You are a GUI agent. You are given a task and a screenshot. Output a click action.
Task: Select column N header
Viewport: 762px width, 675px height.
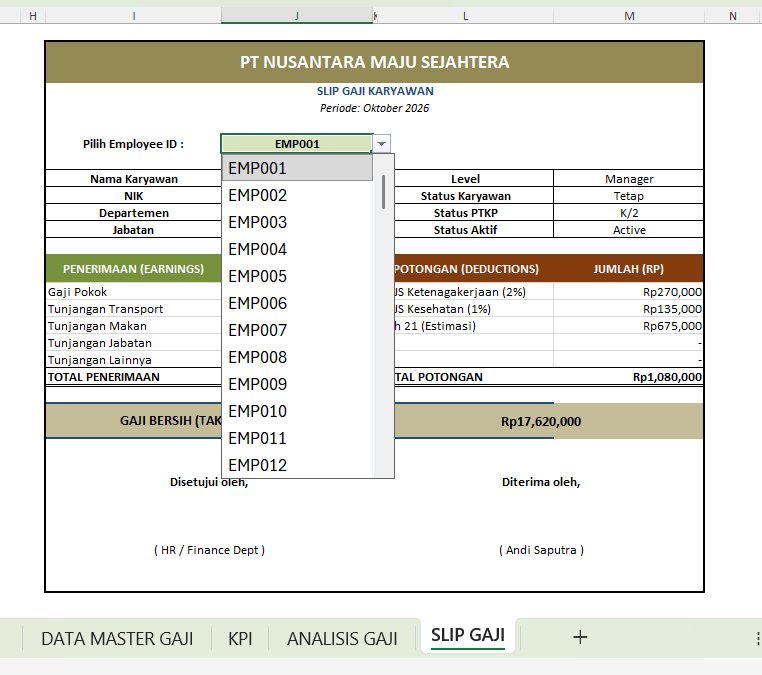[x=733, y=16]
